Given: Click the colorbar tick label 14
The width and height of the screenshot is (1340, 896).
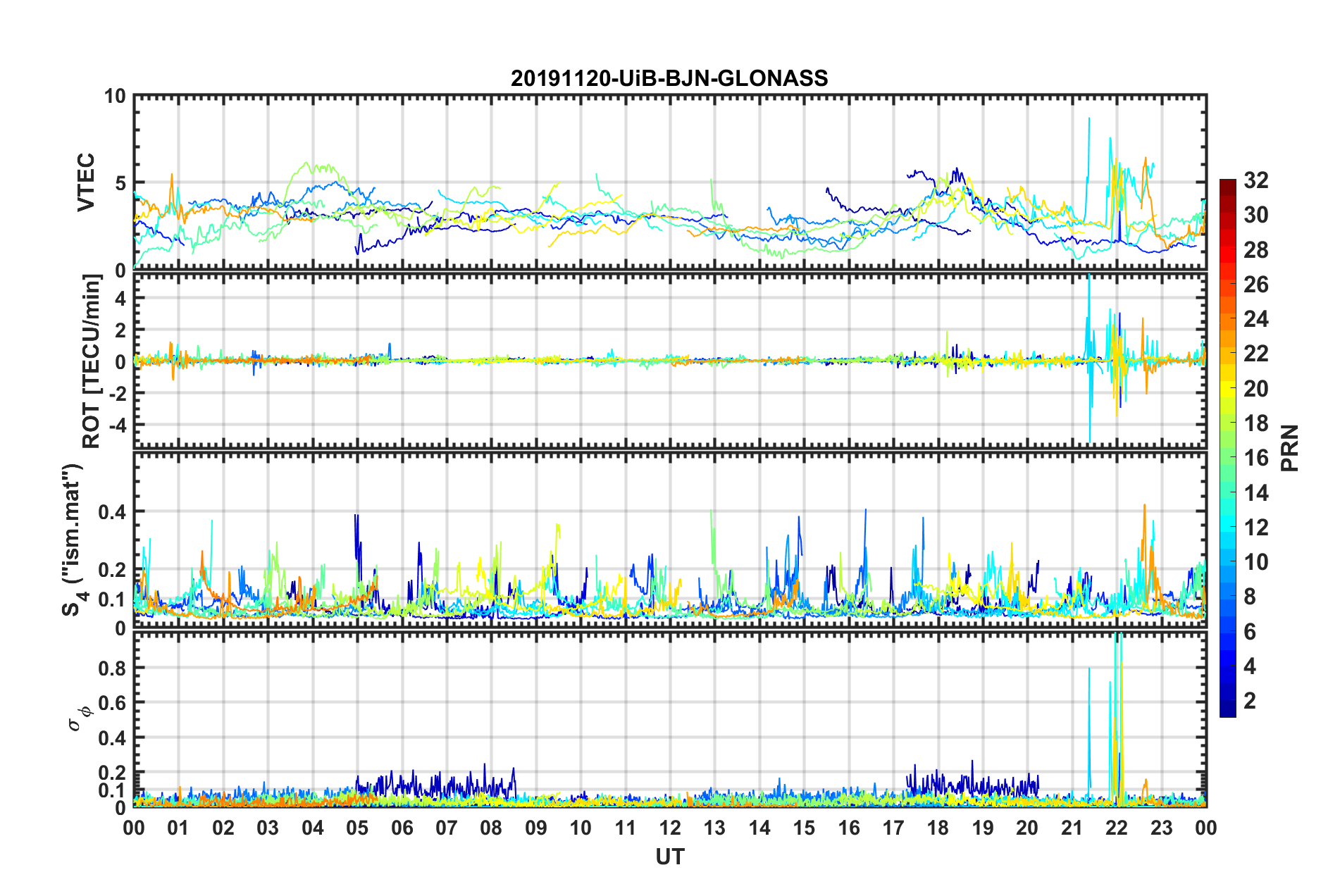Looking at the screenshot, I should coord(1255,492).
